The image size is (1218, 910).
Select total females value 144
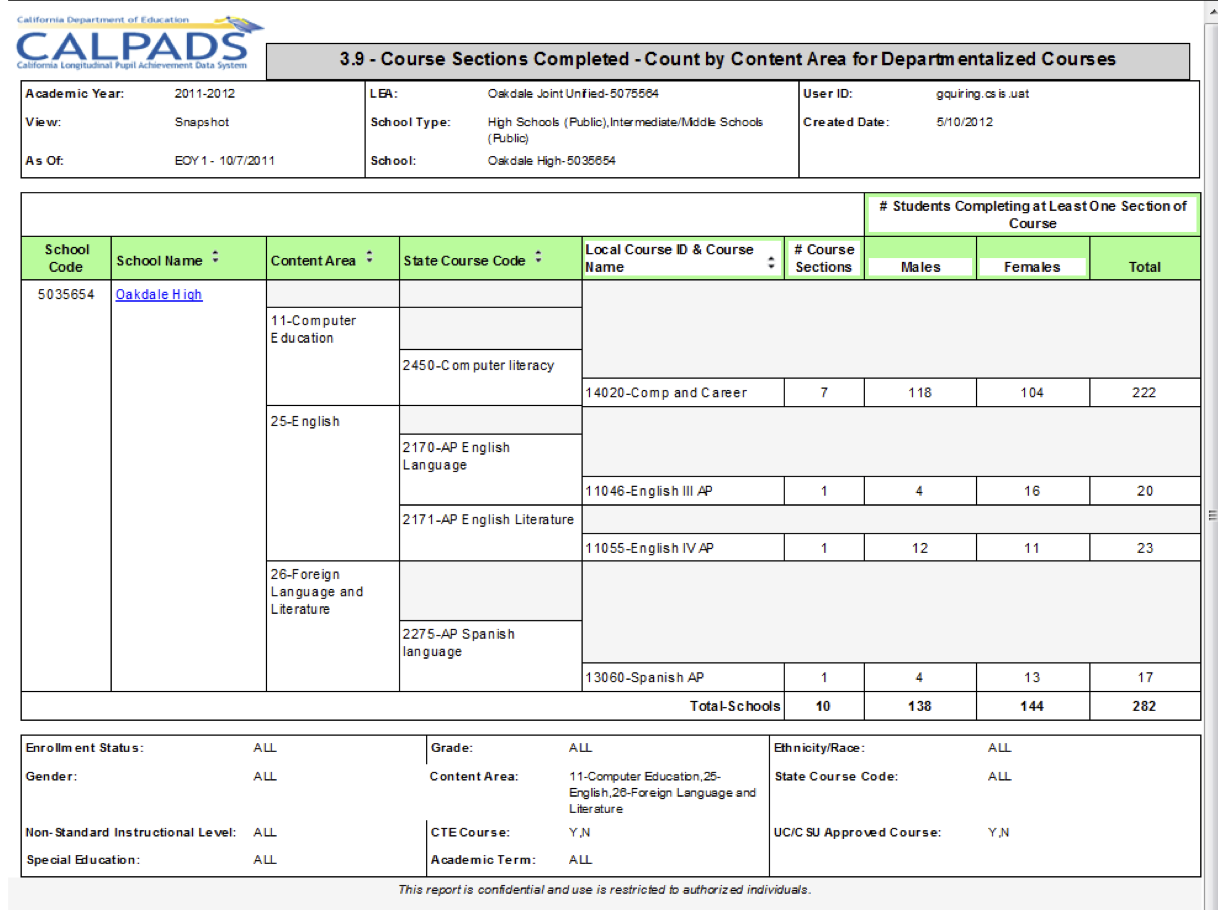tap(1032, 706)
